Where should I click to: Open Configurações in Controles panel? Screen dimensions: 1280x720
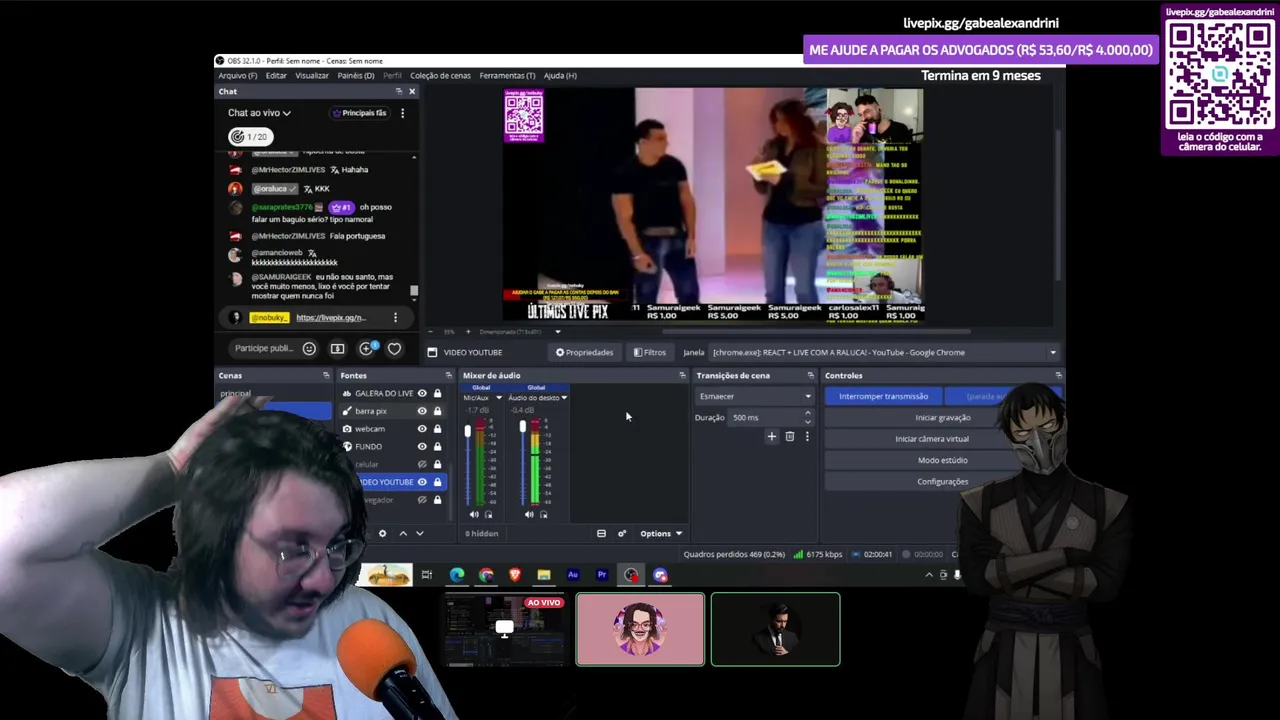(x=943, y=482)
